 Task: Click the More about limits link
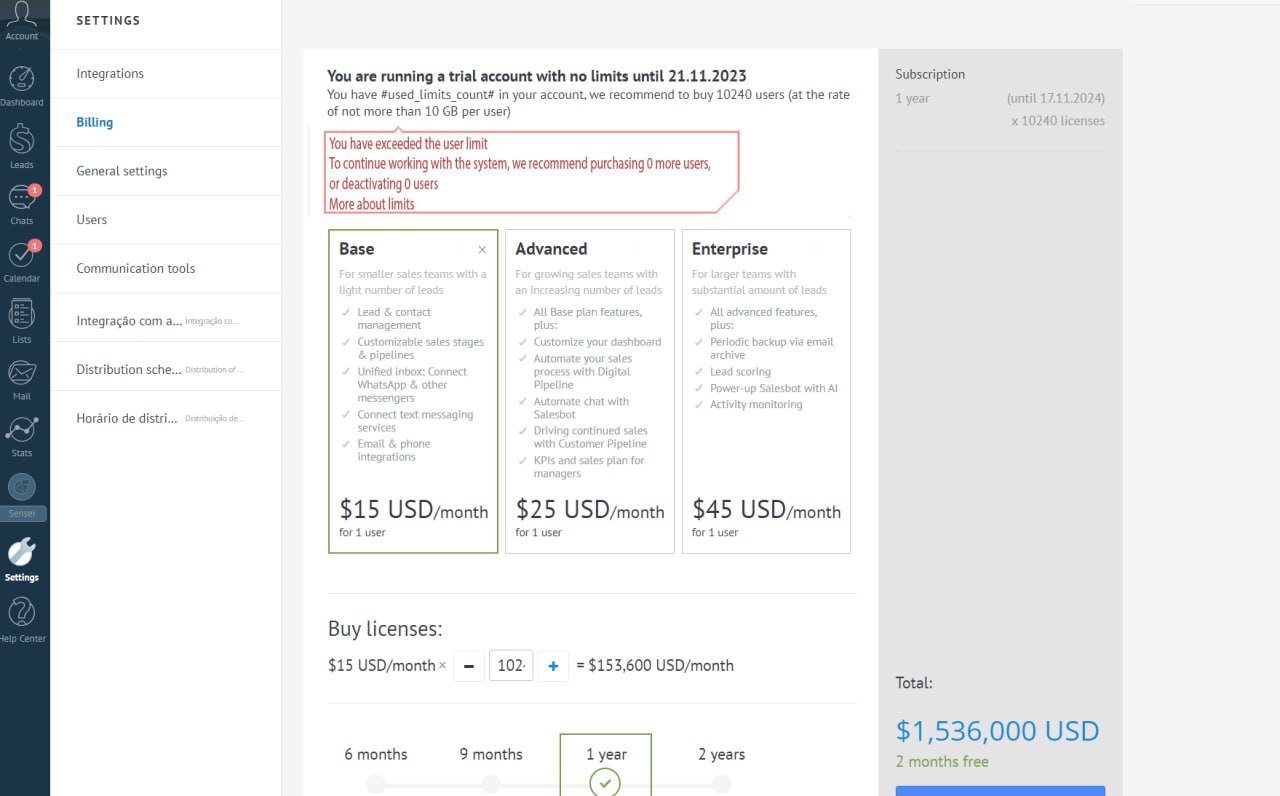tap(372, 204)
